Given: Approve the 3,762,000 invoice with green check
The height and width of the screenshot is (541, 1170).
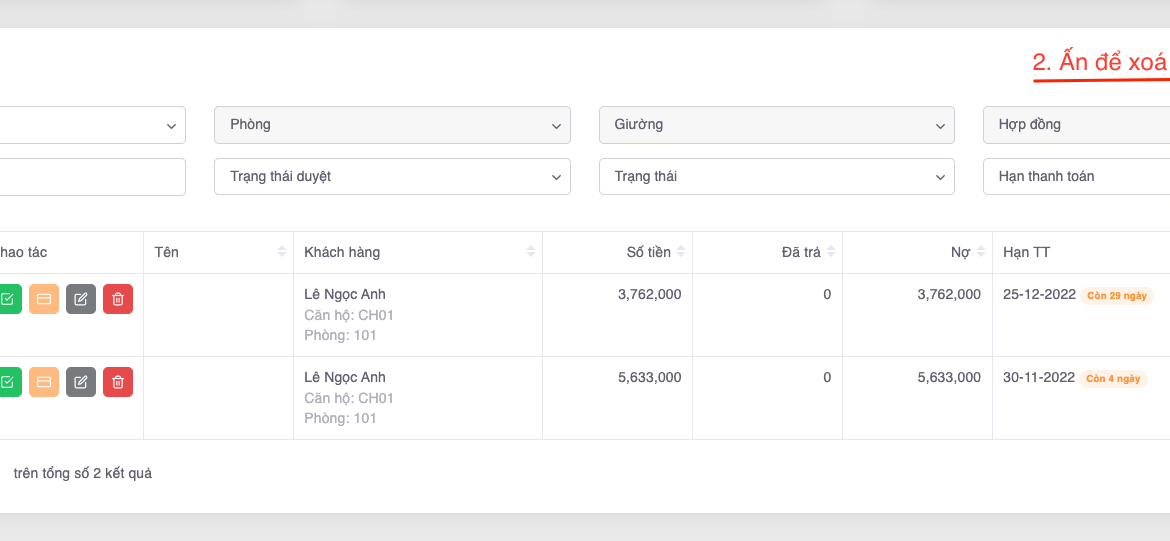Looking at the screenshot, I should 8,299.
